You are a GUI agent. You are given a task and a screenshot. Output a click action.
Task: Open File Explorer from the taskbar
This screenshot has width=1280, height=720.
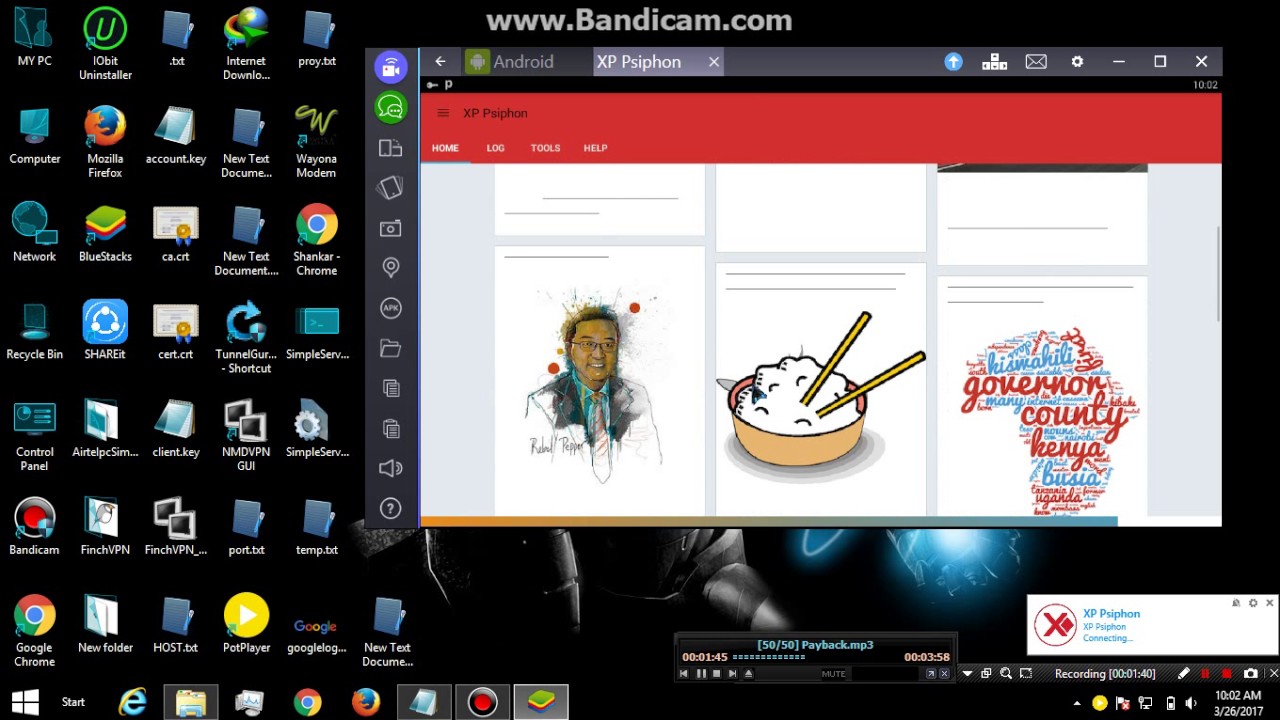click(190, 702)
